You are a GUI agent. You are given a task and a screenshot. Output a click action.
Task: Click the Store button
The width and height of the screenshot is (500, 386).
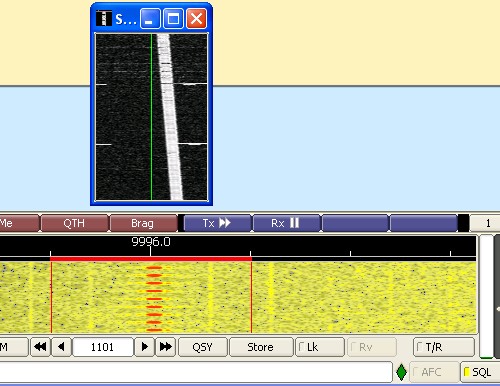click(x=261, y=347)
